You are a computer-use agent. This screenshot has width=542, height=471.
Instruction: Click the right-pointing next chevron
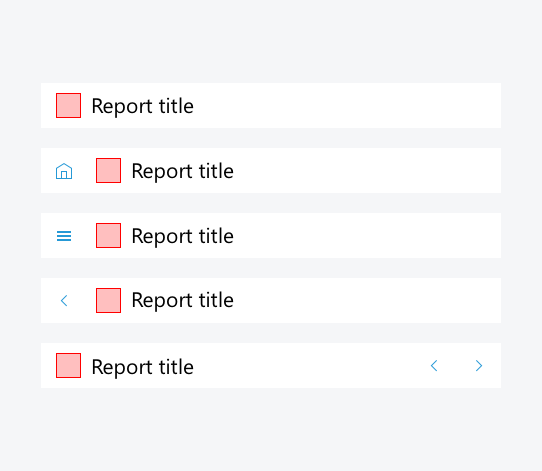(x=479, y=366)
